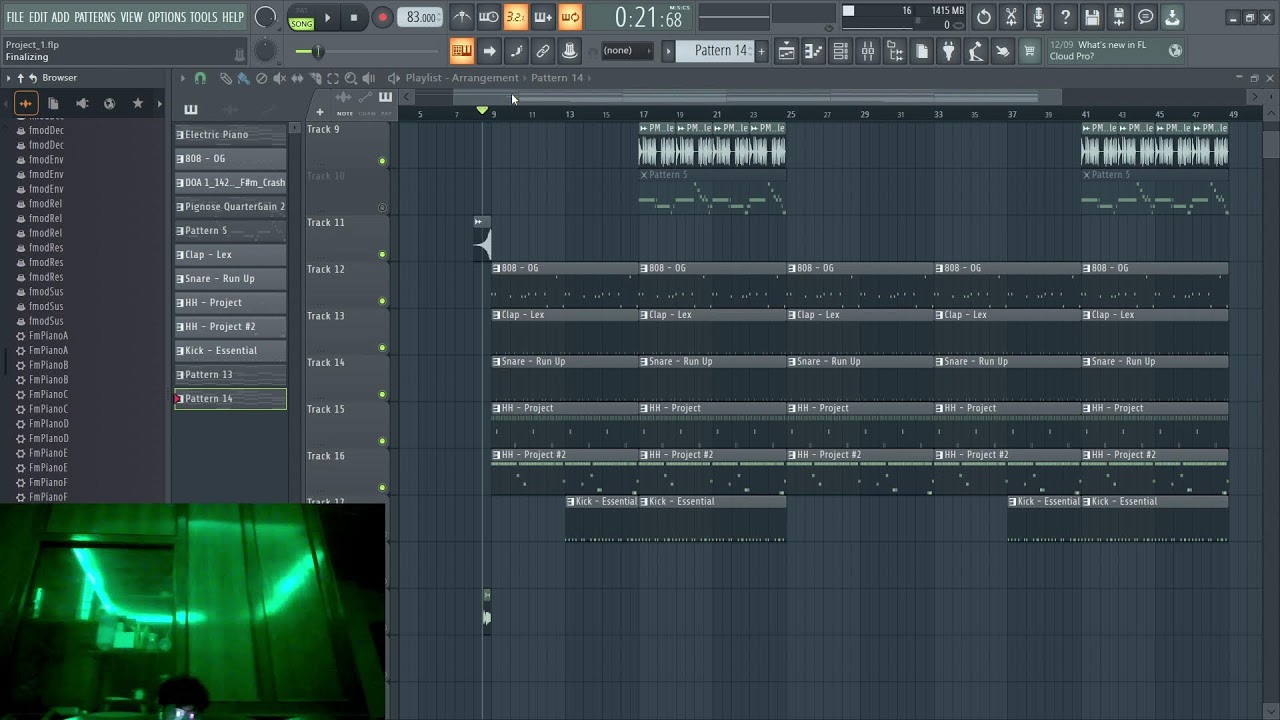The height and width of the screenshot is (720, 1280).
Task: Open the FILE menu
Action: pyautogui.click(x=15, y=17)
